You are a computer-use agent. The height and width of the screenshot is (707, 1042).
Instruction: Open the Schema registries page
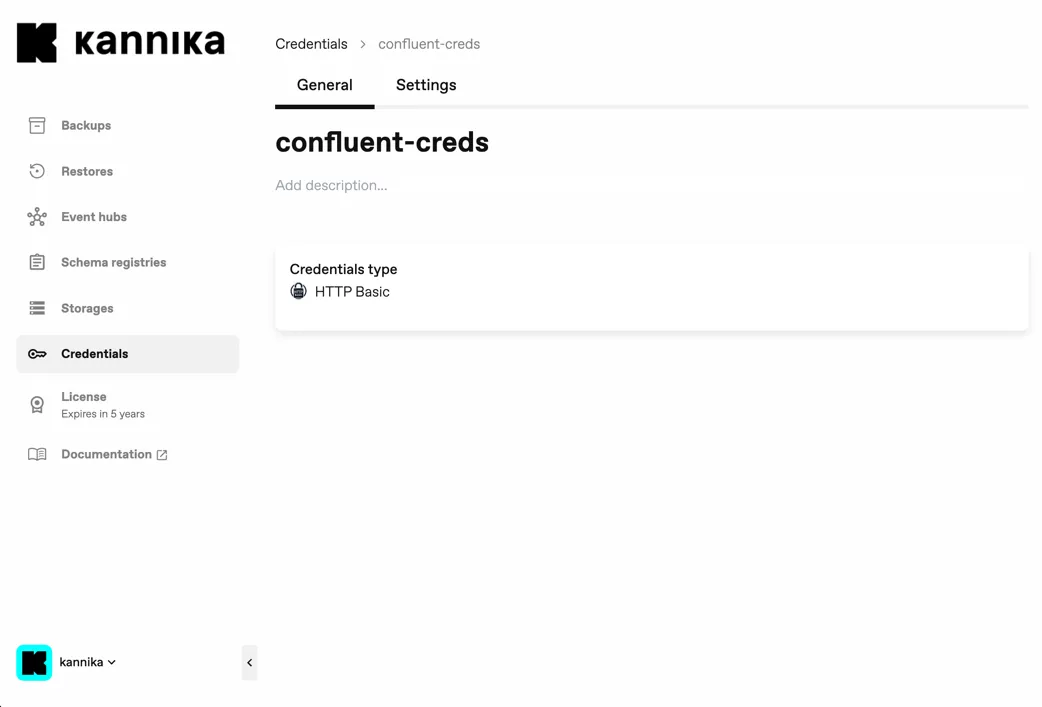(x=113, y=262)
